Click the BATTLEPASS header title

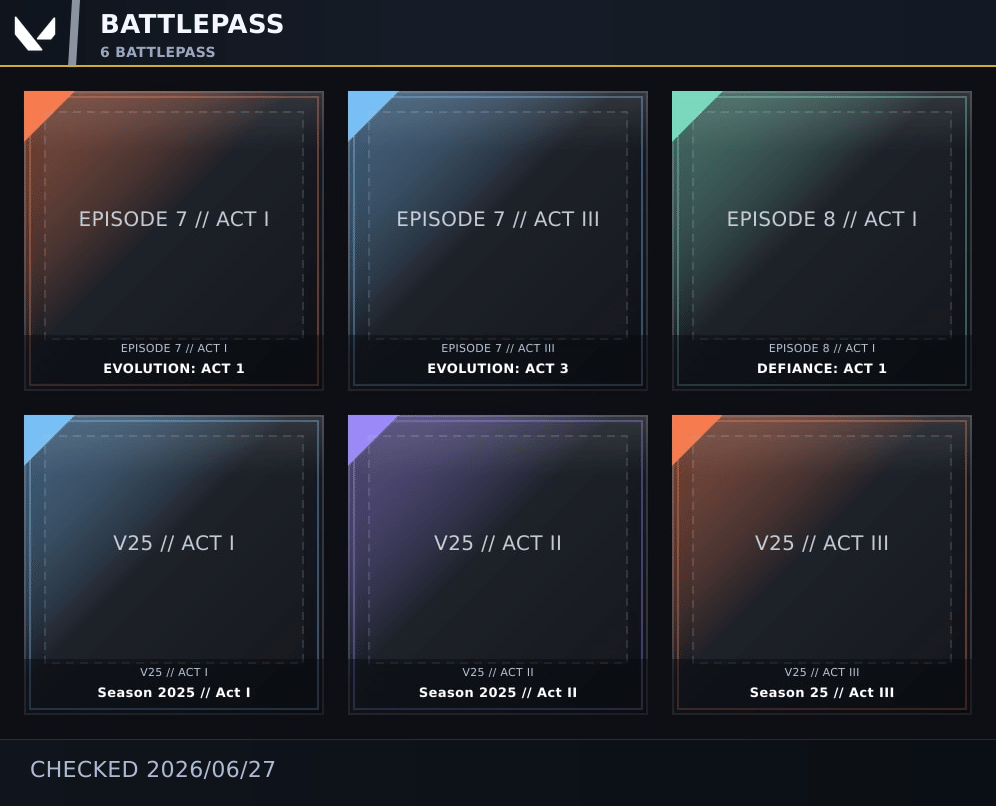(192, 24)
